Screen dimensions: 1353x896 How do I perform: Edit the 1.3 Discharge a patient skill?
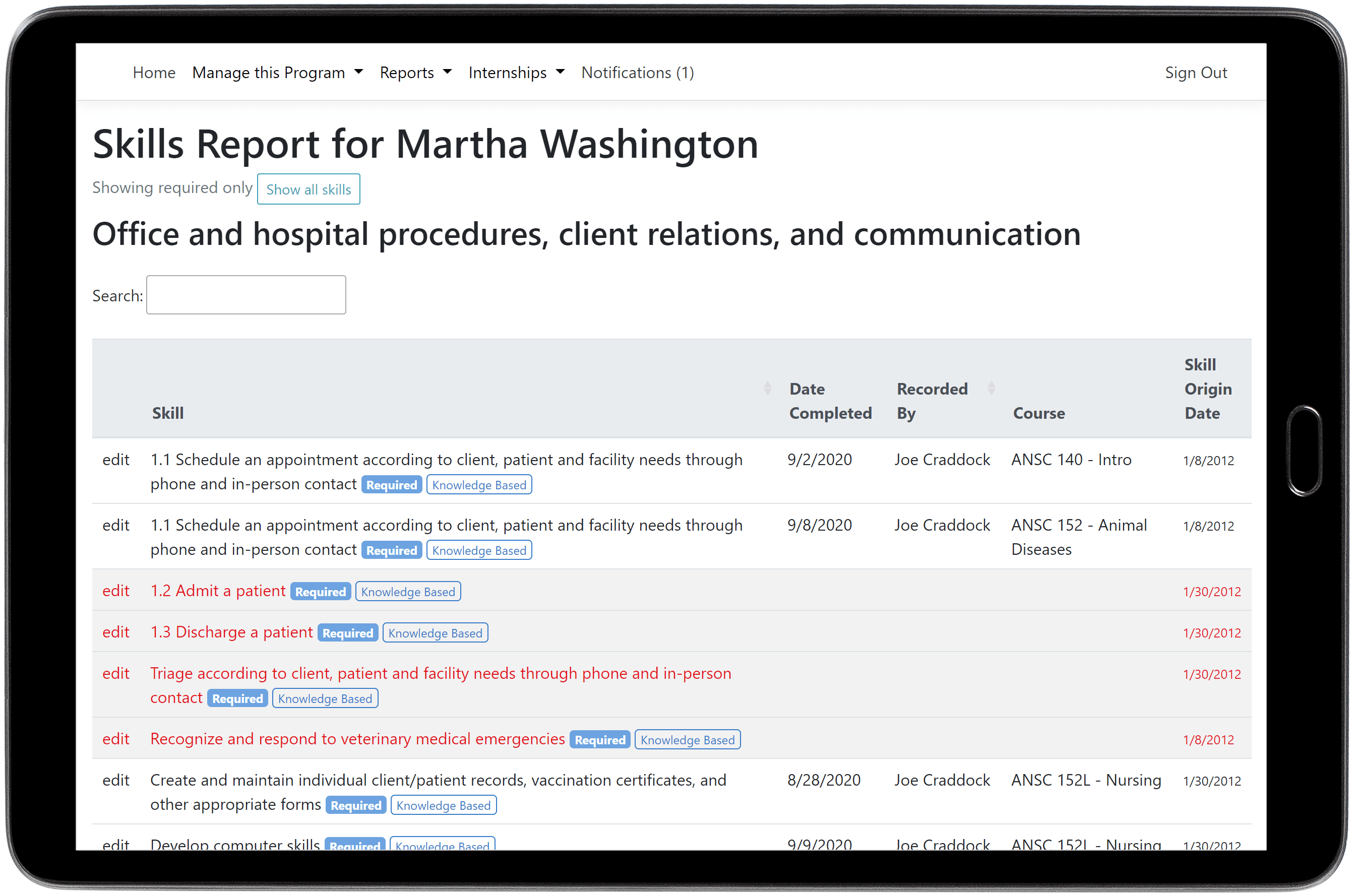click(116, 632)
